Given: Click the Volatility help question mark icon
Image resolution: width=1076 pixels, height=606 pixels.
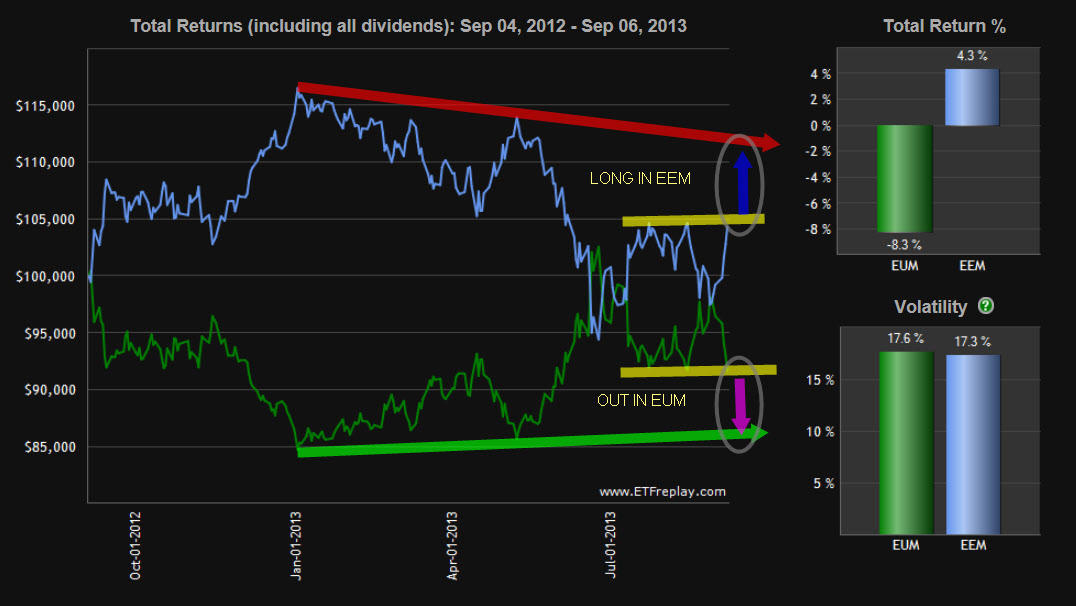Looking at the screenshot, I should click(987, 307).
